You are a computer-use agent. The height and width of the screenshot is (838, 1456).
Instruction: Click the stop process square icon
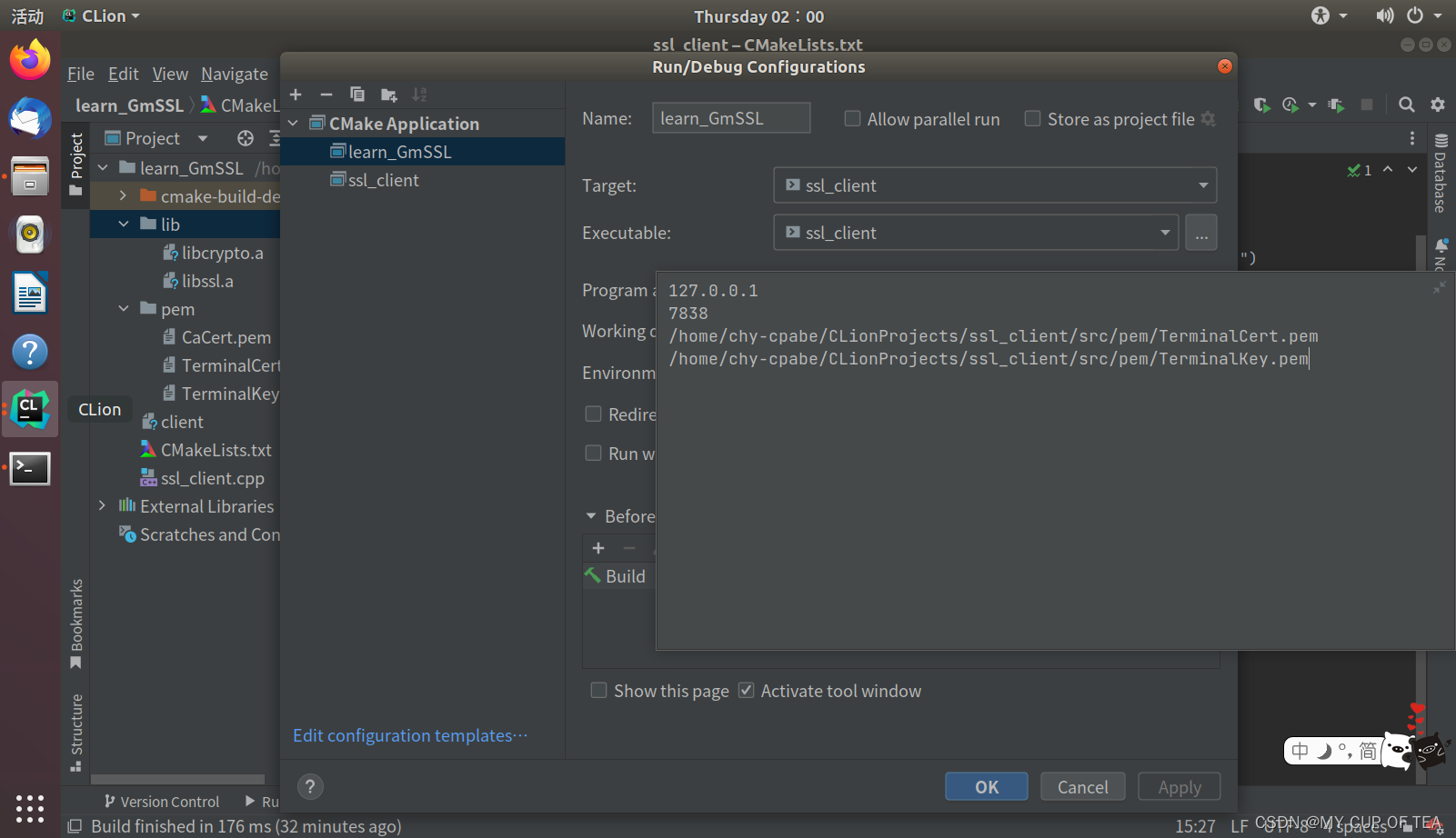click(1367, 105)
